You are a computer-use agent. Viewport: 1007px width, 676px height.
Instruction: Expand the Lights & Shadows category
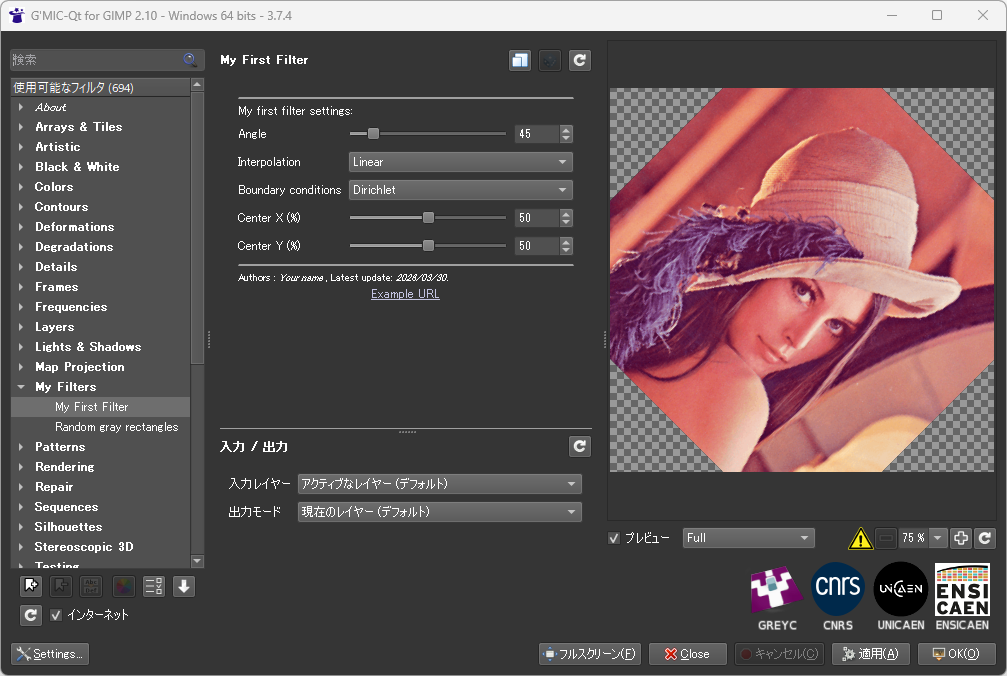click(x=21, y=347)
